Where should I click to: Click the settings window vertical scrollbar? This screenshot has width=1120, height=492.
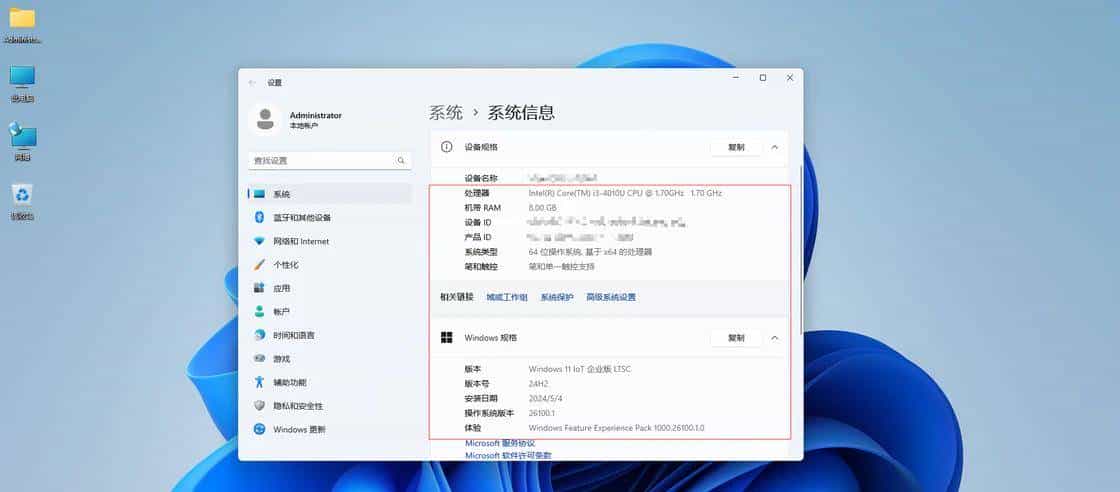pyautogui.click(x=801, y=250)
